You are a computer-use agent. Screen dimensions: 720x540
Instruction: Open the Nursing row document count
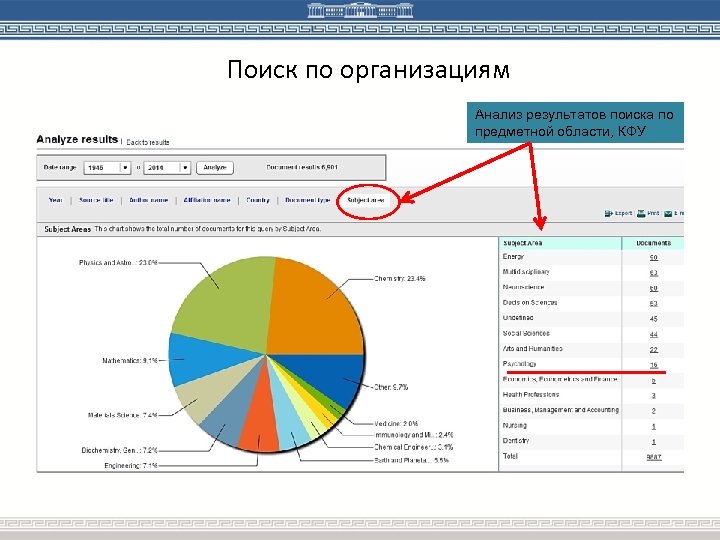[653, 427]
